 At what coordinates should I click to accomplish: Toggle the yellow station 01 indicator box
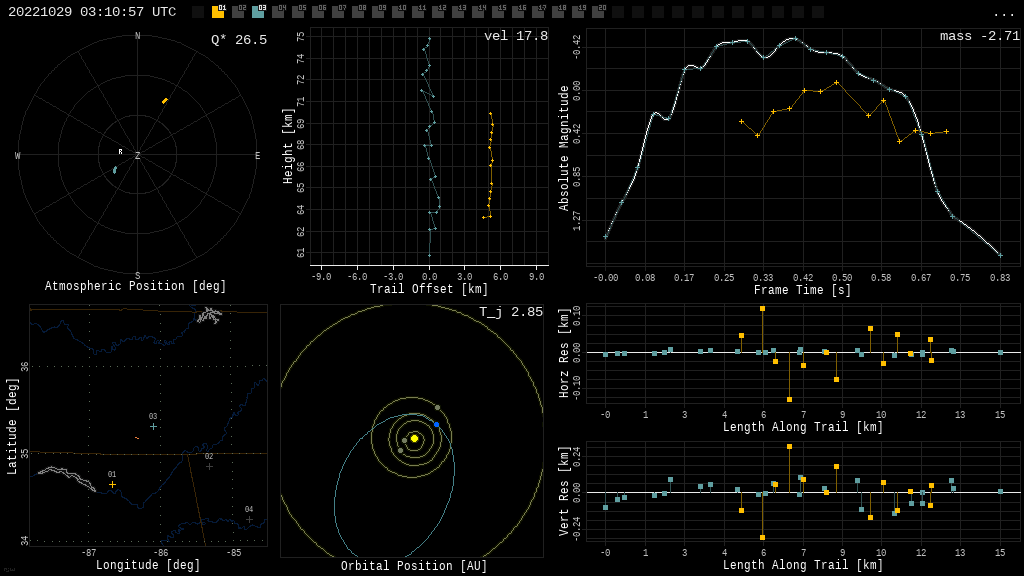[218, 13]
